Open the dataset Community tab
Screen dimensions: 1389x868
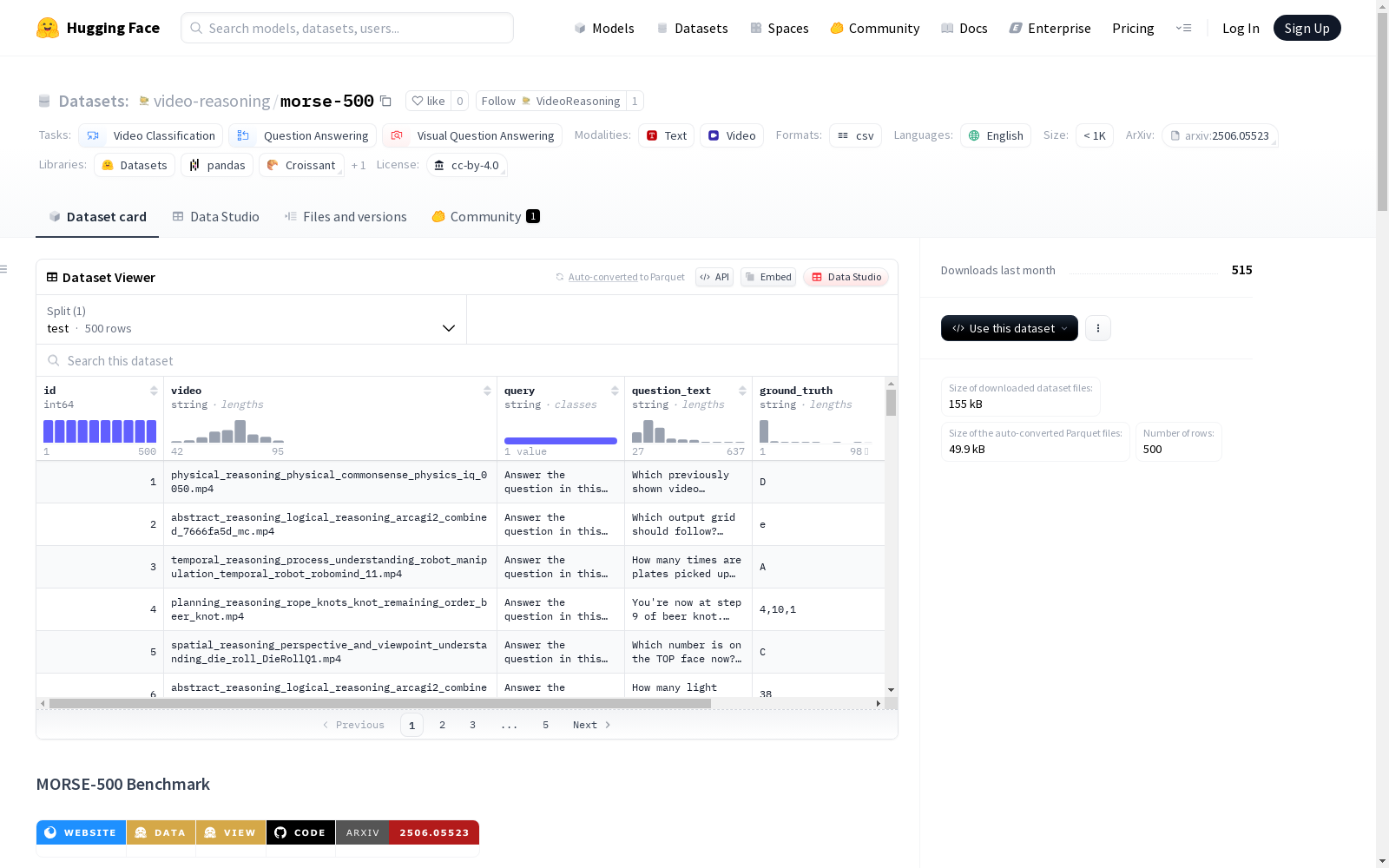pos(485,217)
